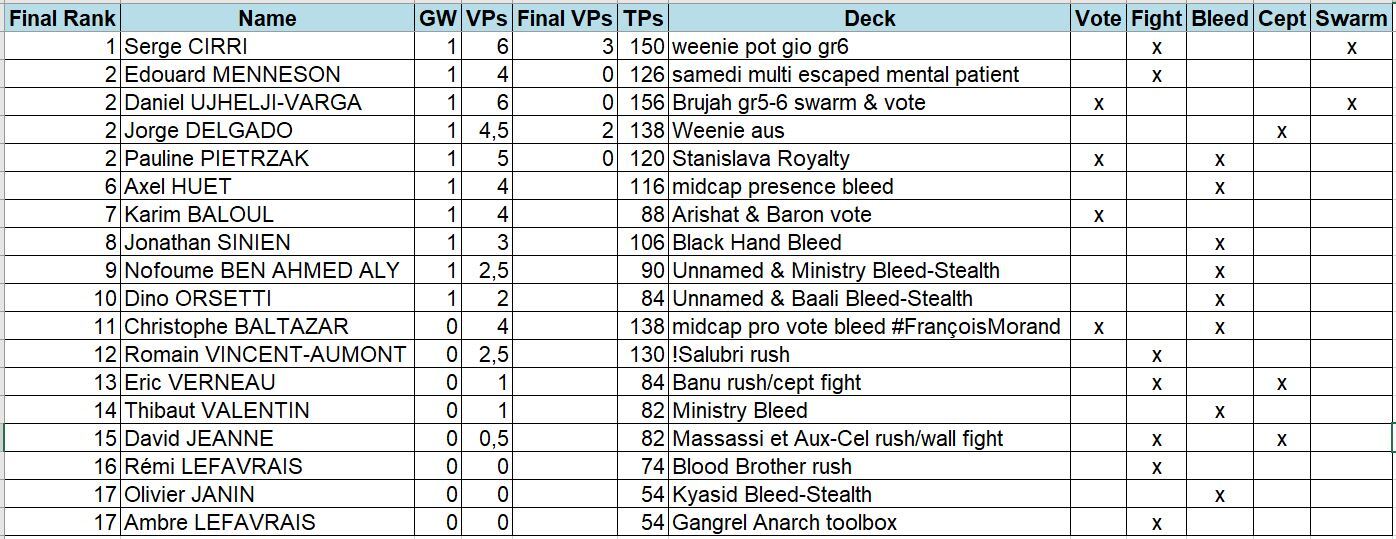Select the Bleed x mark for Axel HUET

1220,187
